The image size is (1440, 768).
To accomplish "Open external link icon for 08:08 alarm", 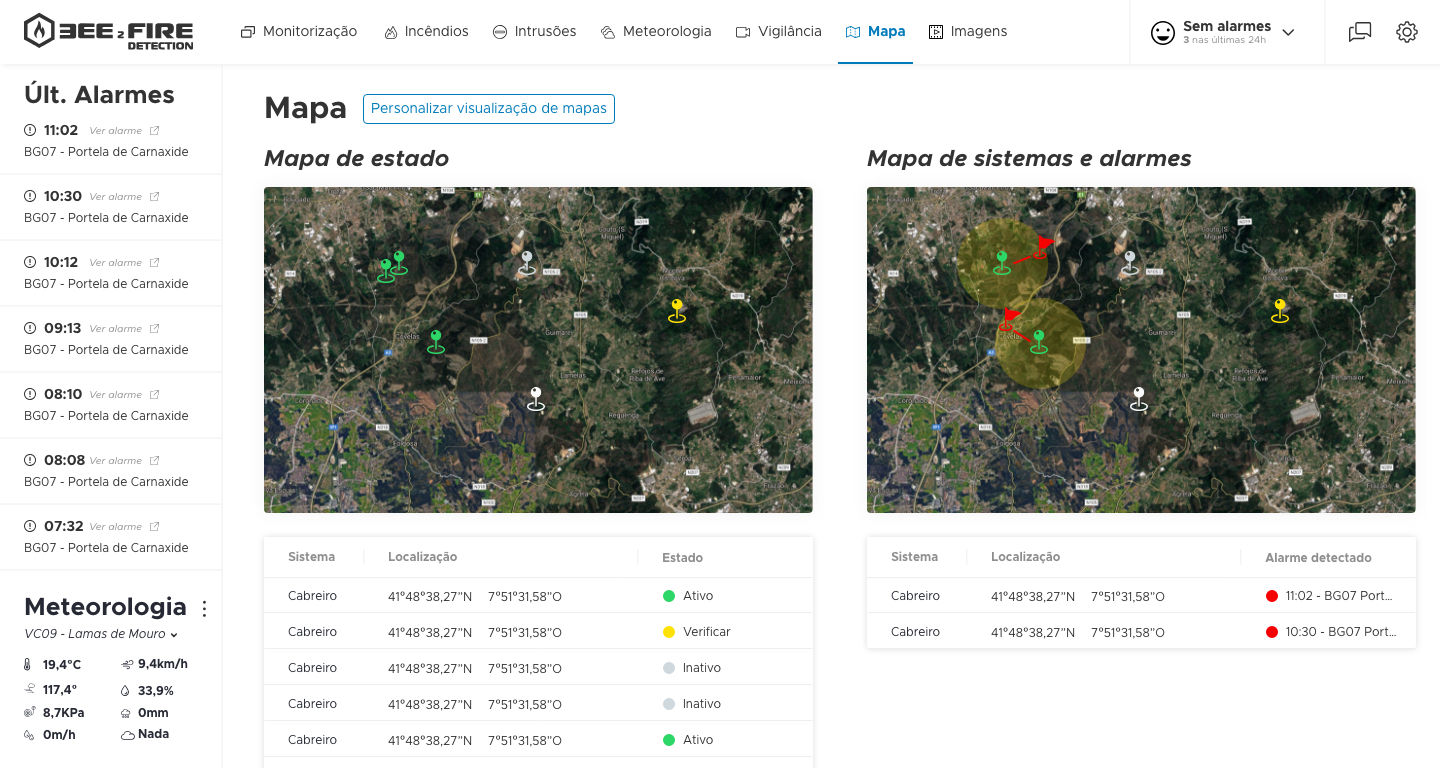I will (154, 461).
